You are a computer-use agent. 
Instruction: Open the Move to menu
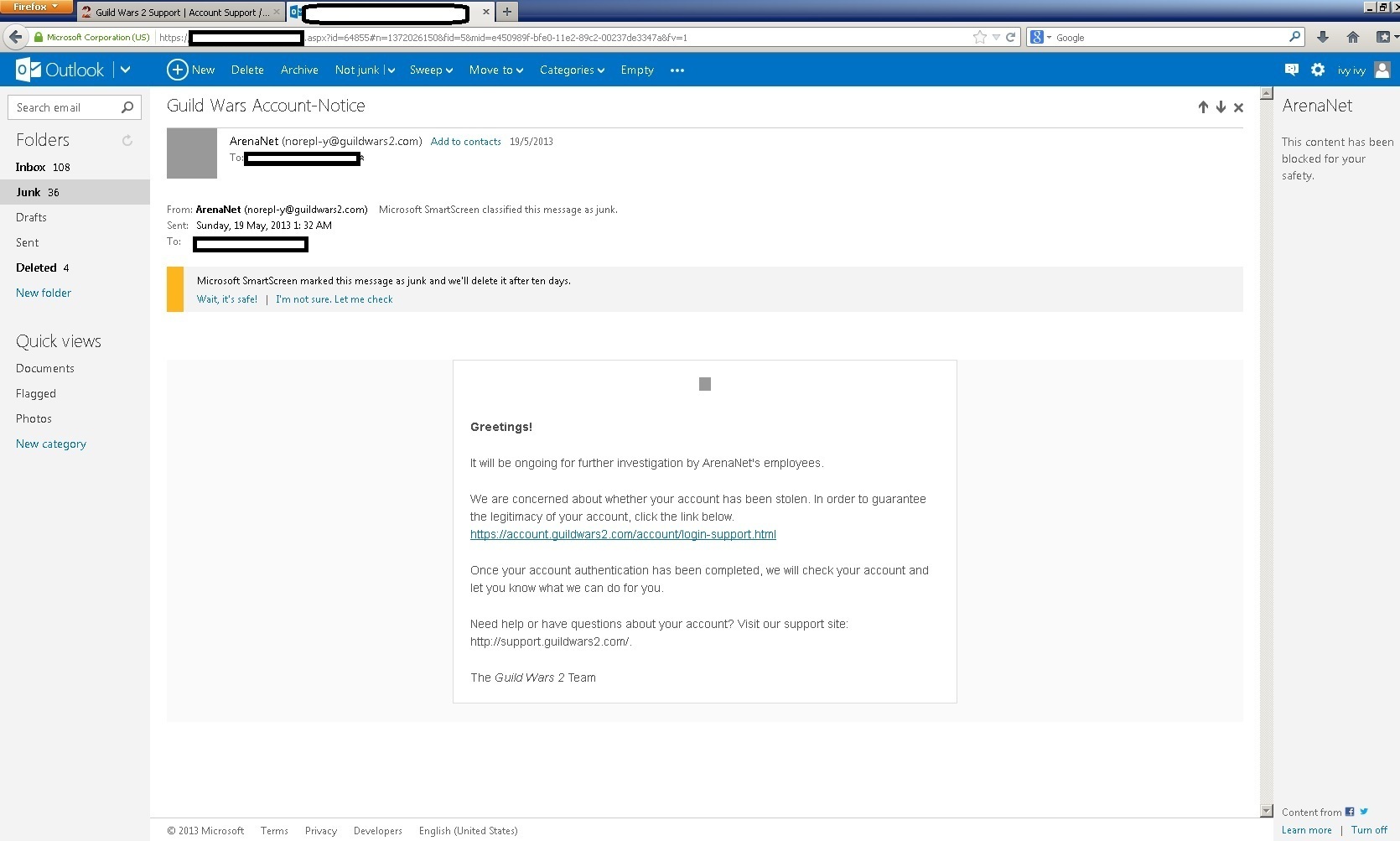(496, 70)
